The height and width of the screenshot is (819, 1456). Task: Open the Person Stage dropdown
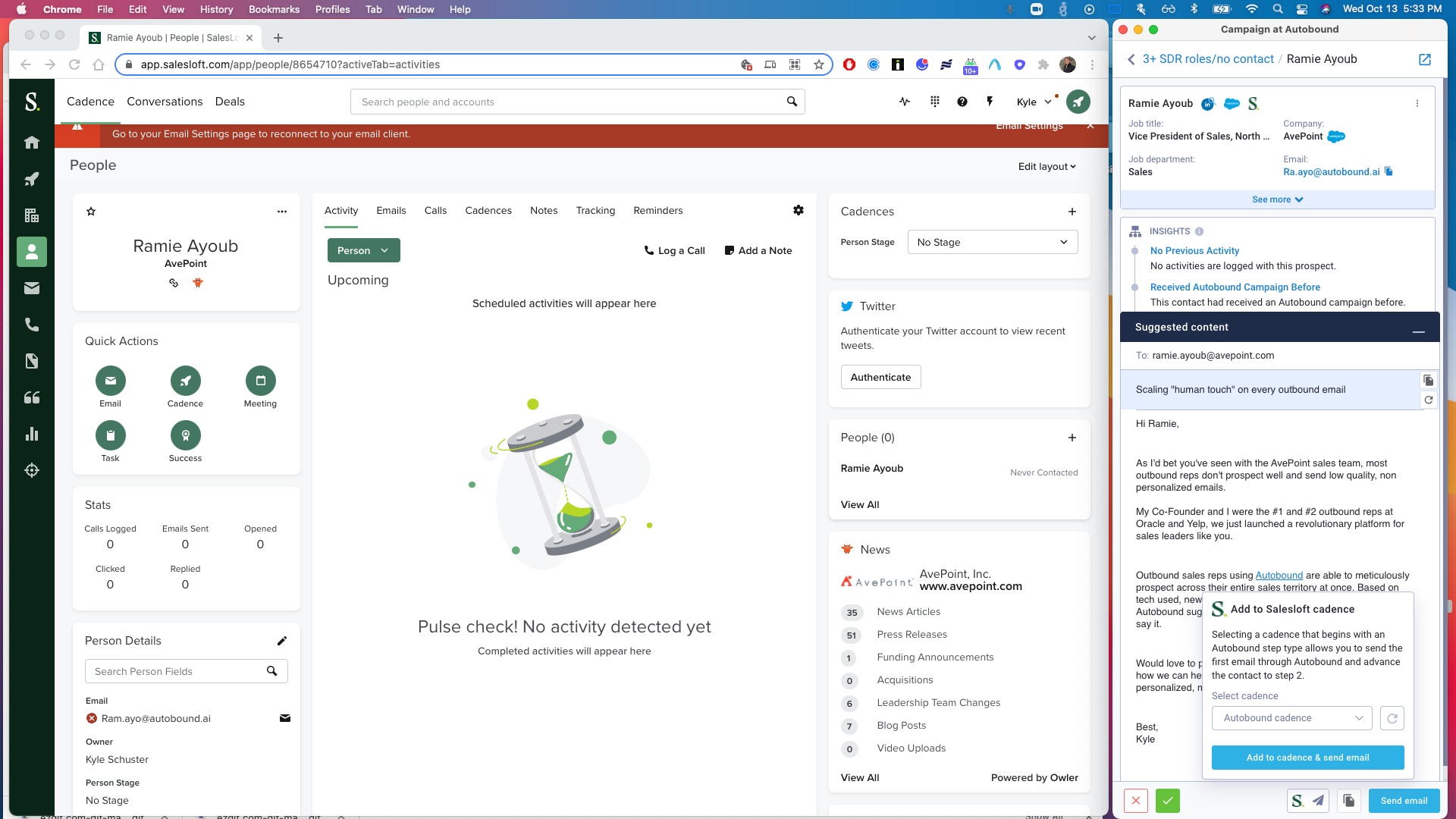992,242
